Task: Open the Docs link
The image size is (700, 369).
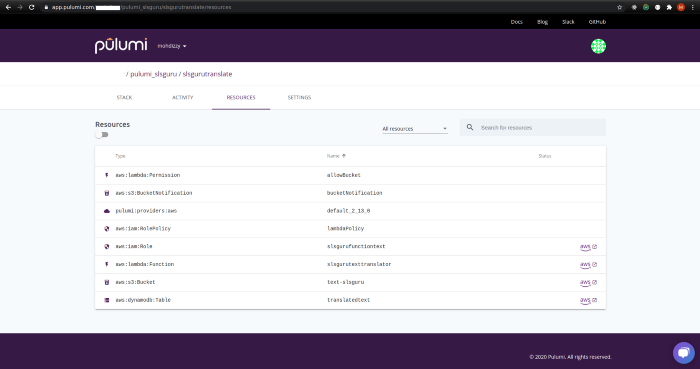Action: 517,21
